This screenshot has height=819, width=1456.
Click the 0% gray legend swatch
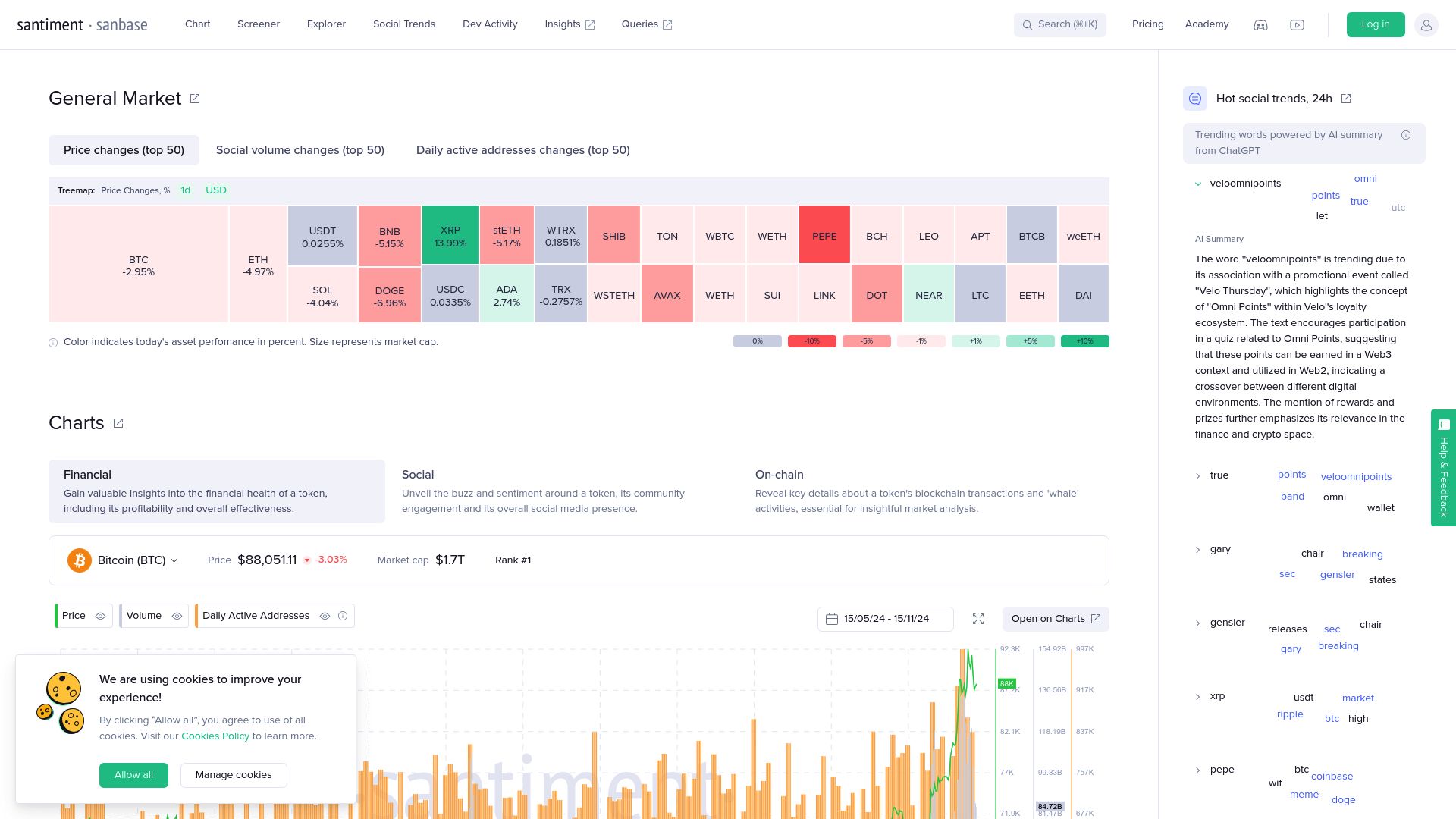click(x=758, y=341)
